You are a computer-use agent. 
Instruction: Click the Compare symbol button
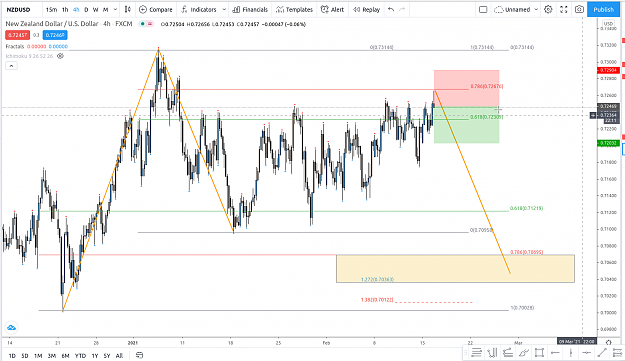point(155,10)
